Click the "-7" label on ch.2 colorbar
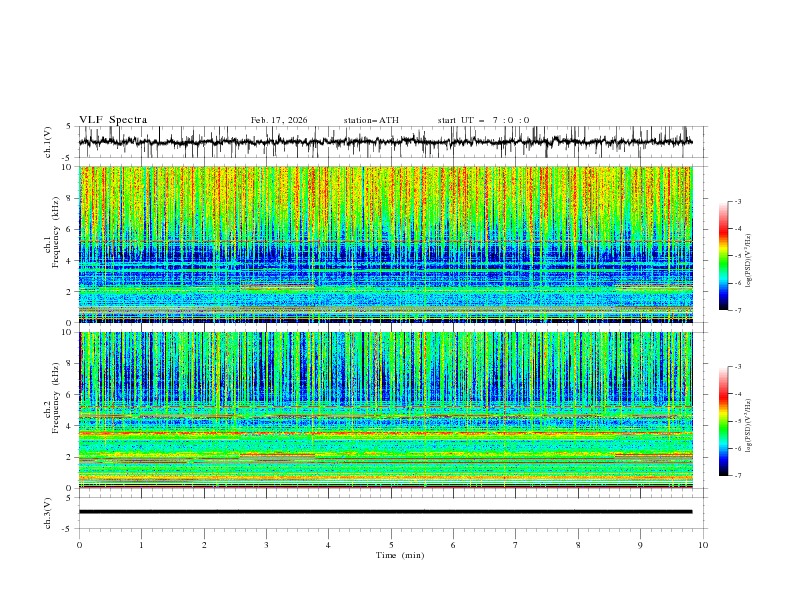Viewport: 792px width, 612px height. click(737, 475)
